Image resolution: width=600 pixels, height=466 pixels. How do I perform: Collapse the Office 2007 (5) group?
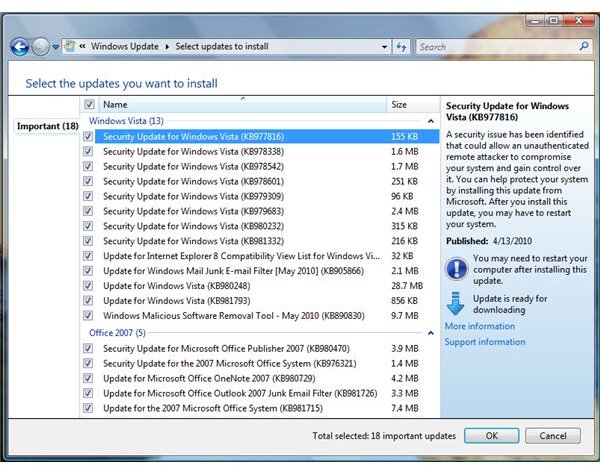430,333
